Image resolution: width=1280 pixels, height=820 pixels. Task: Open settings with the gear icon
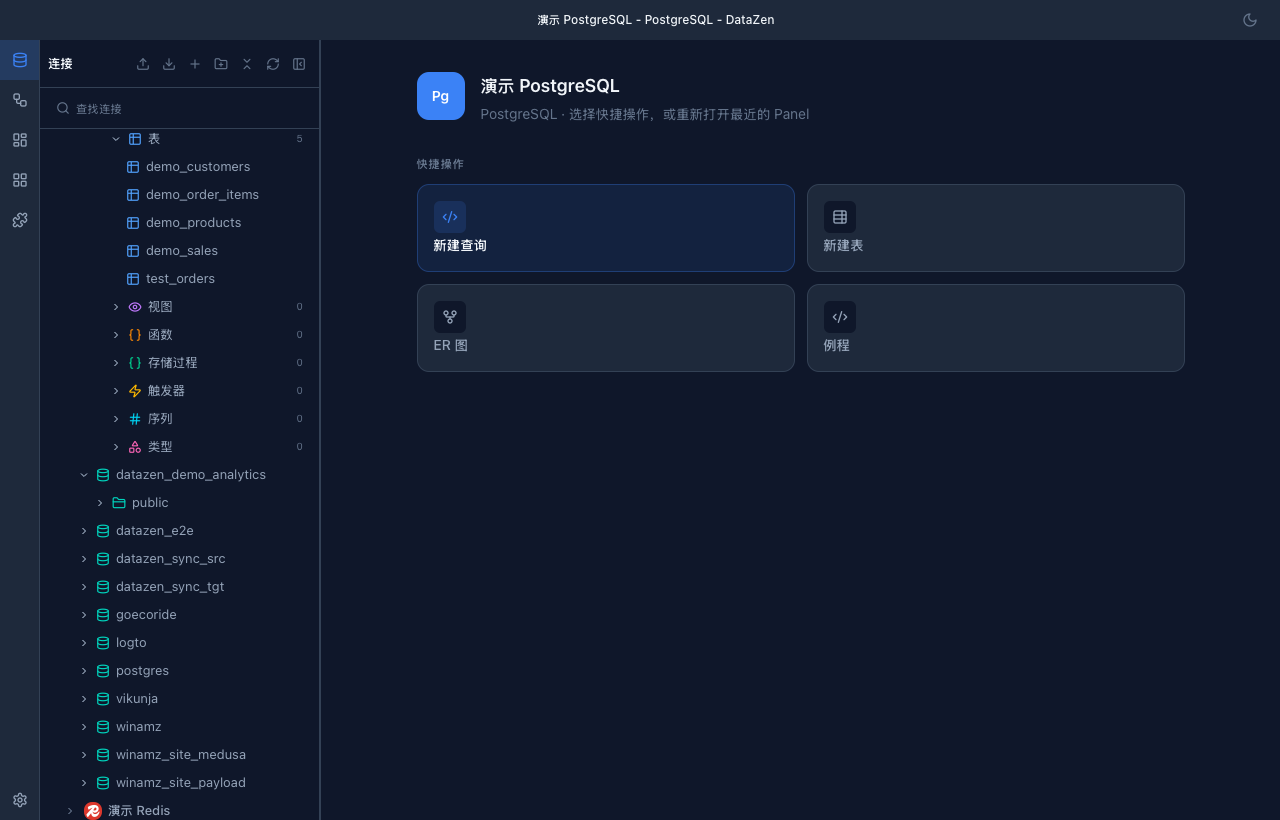tap(20, 800)
